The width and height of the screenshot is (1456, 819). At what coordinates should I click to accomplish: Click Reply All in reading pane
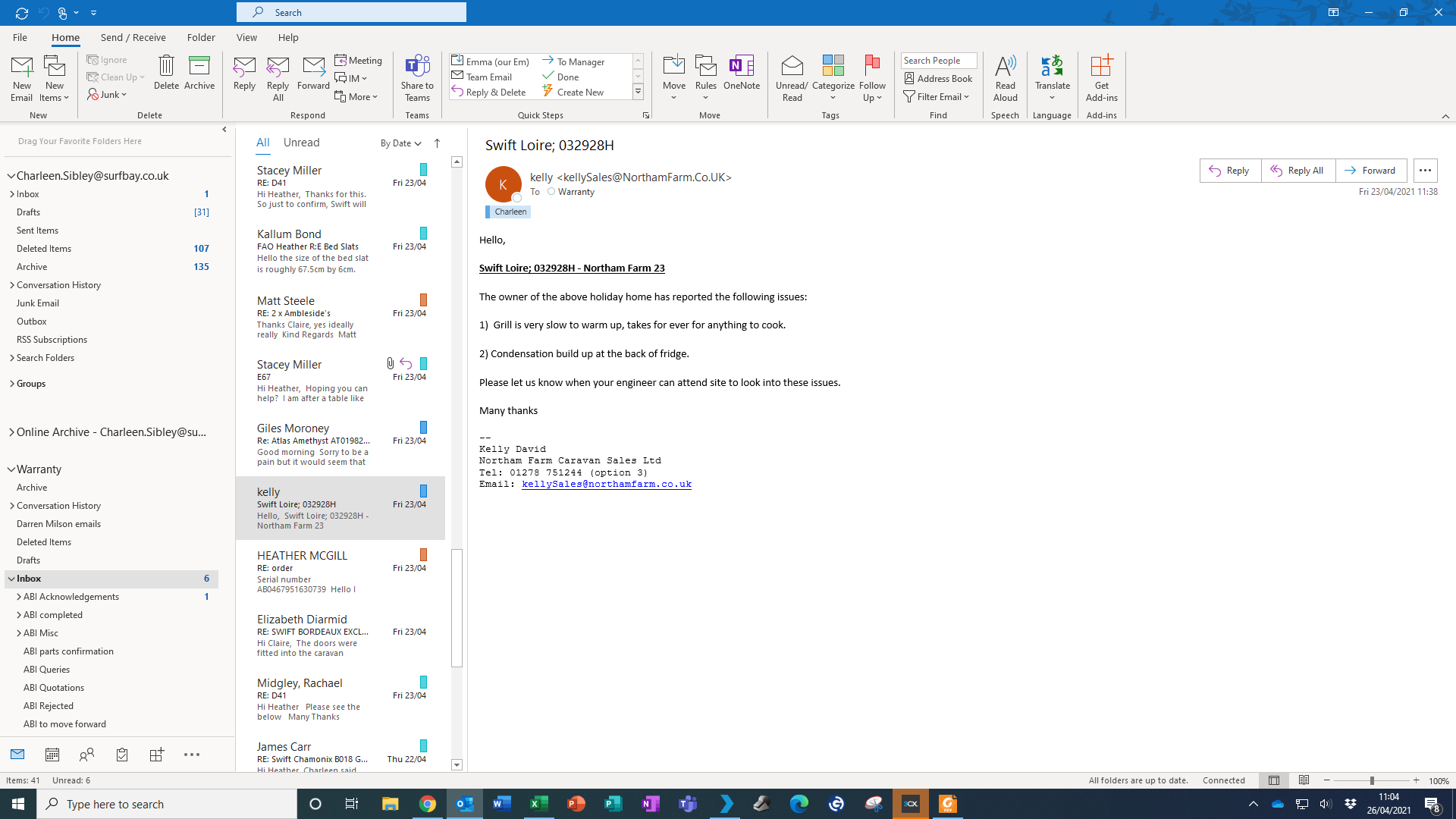[1298, 171]
